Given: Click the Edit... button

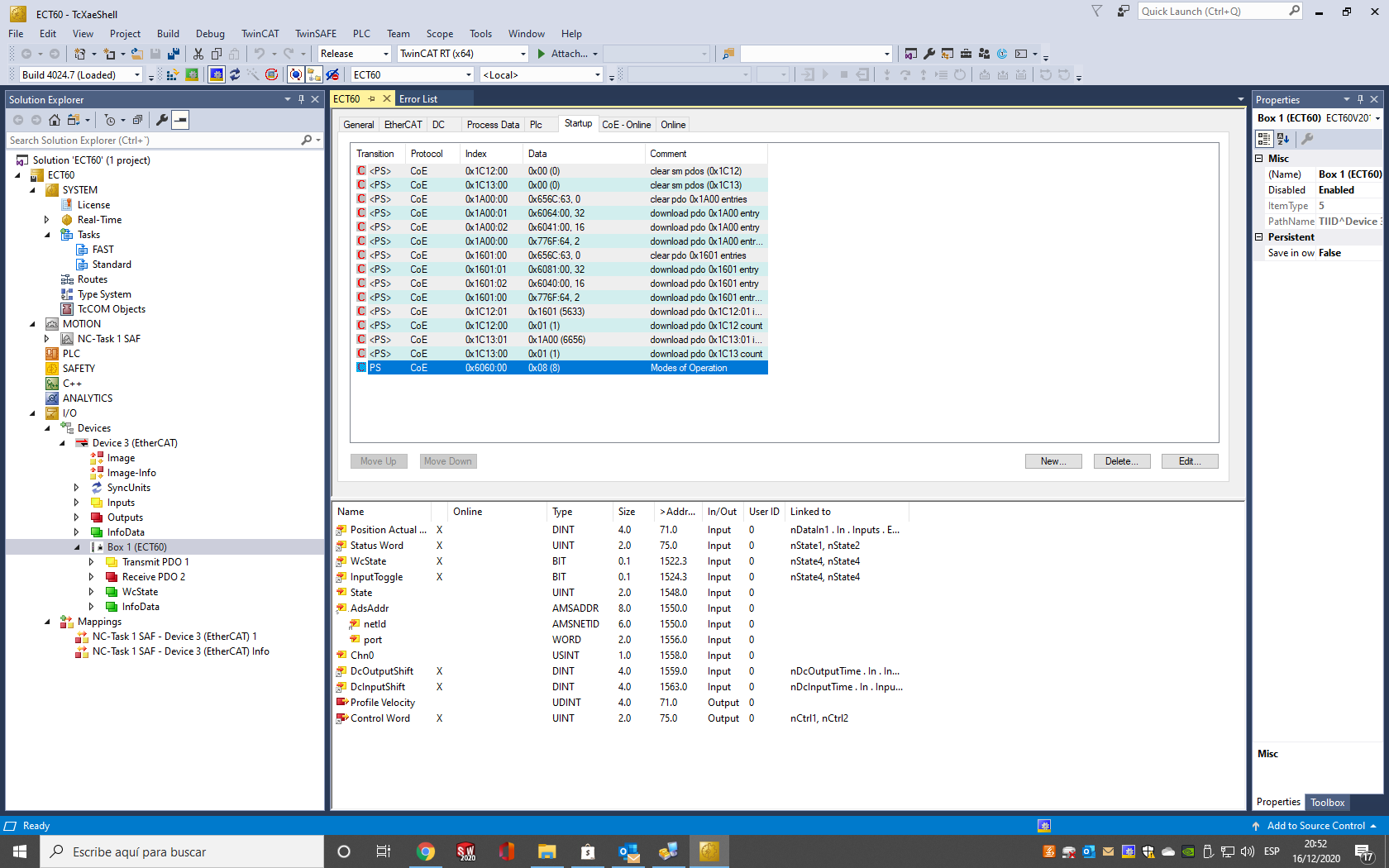Looking at the screenshot, I should tap(1190, 461).
